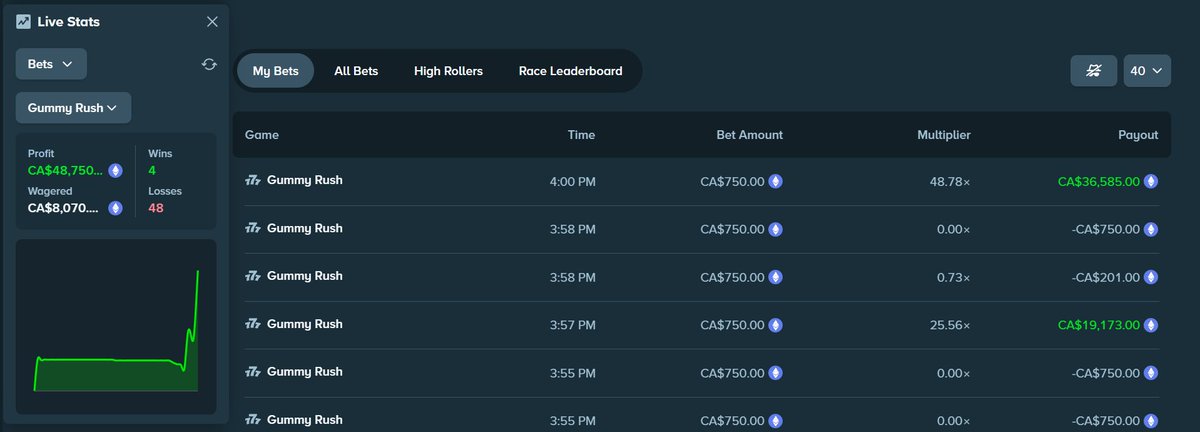Image resolution: width=1200 pixels, height=432 pixels.
Task: Click the 0.73× multiplier value
Action: click(953, 277)
